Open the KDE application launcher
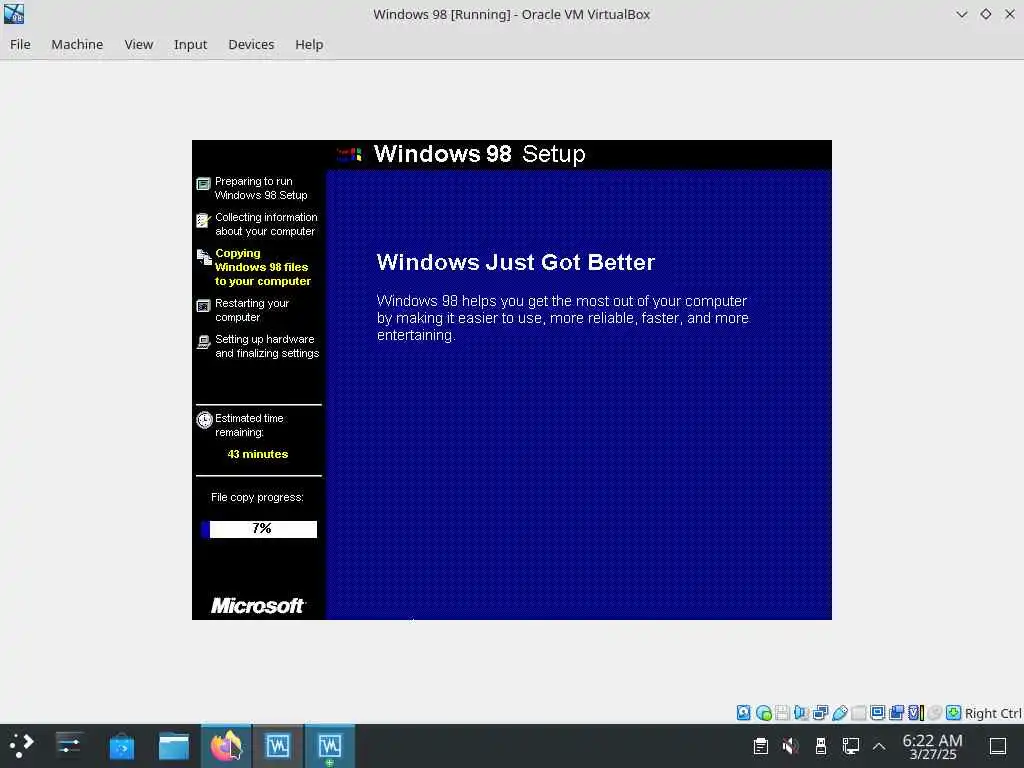 coord(22,746)
